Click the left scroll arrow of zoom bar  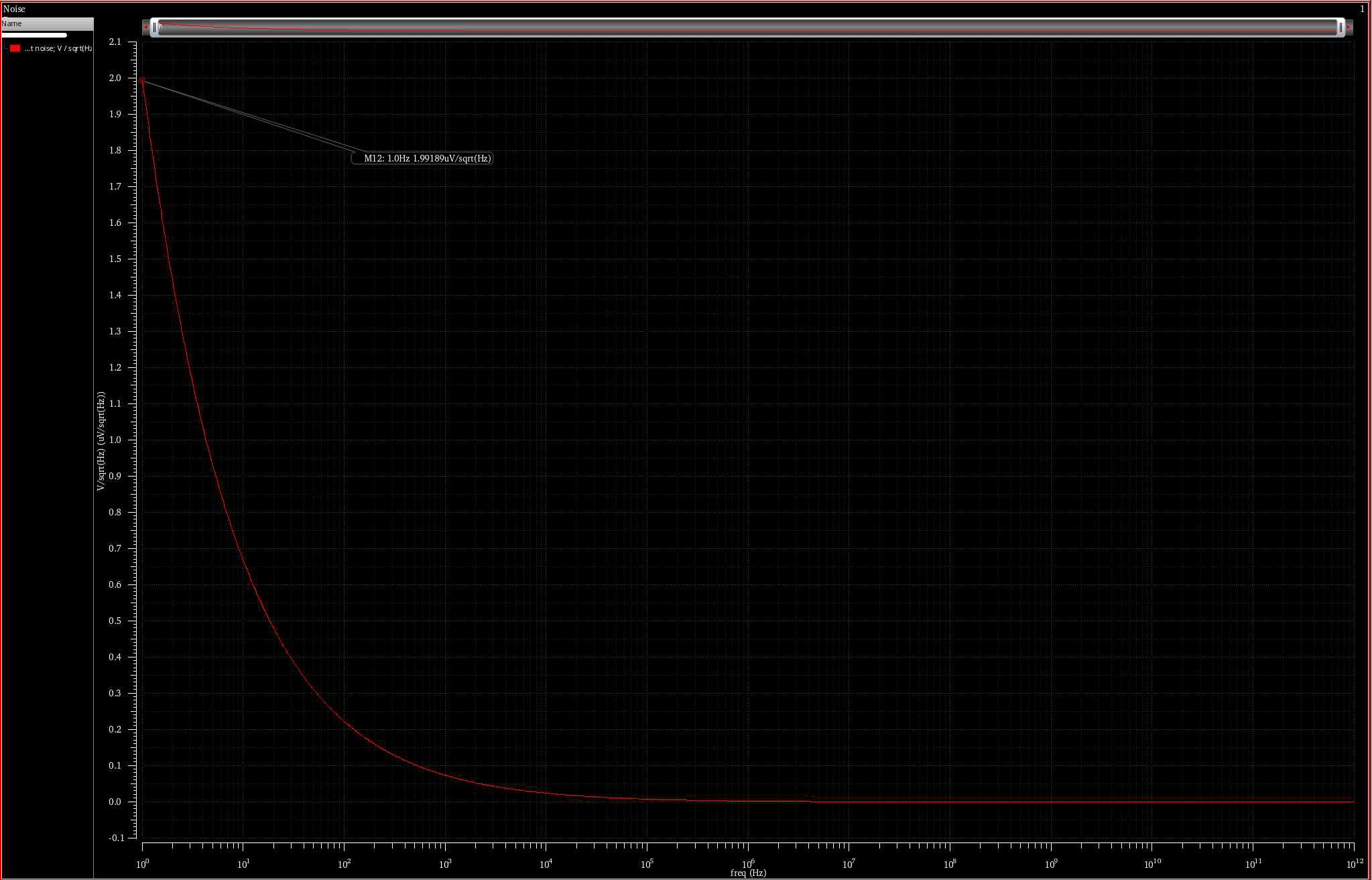pyautogui.click(x=145, y=27)
